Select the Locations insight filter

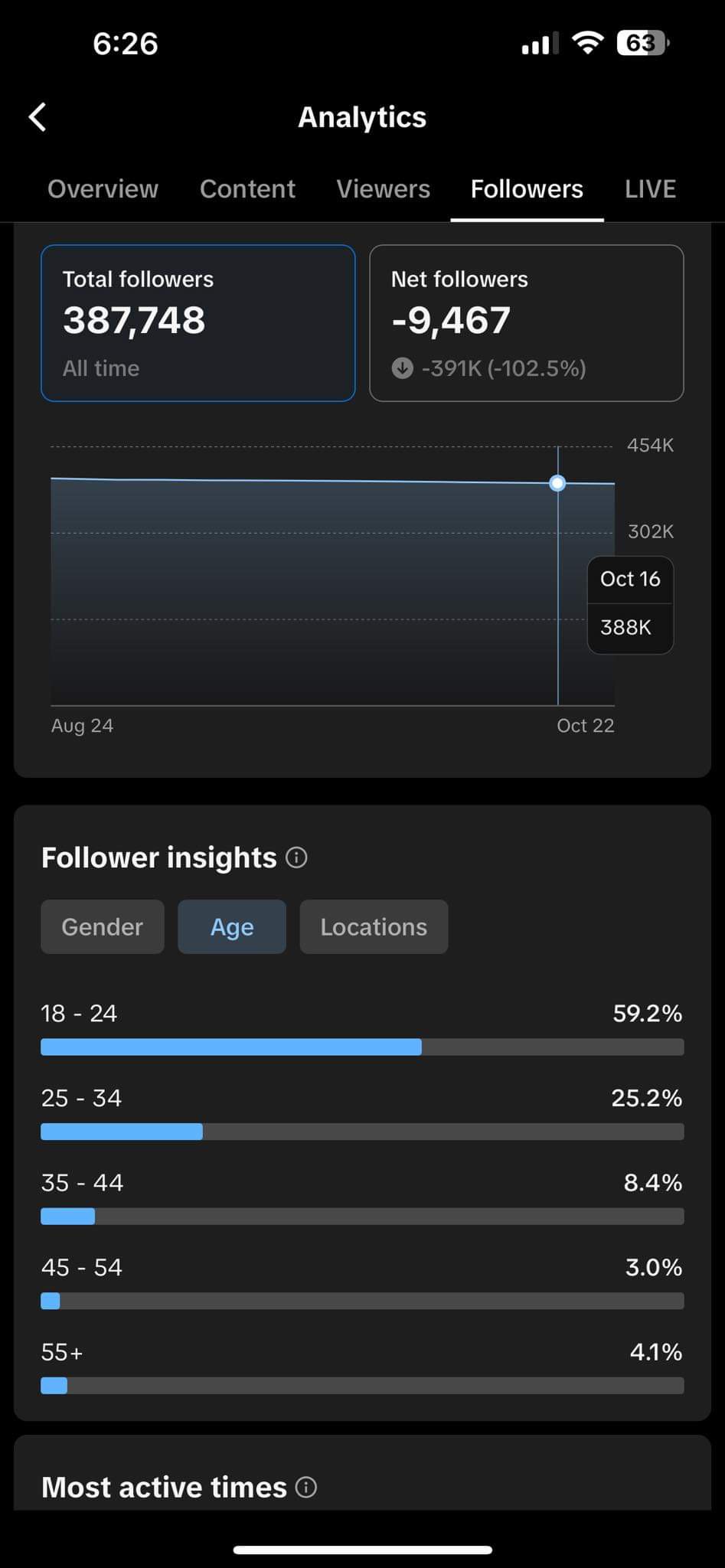[374, 926]
